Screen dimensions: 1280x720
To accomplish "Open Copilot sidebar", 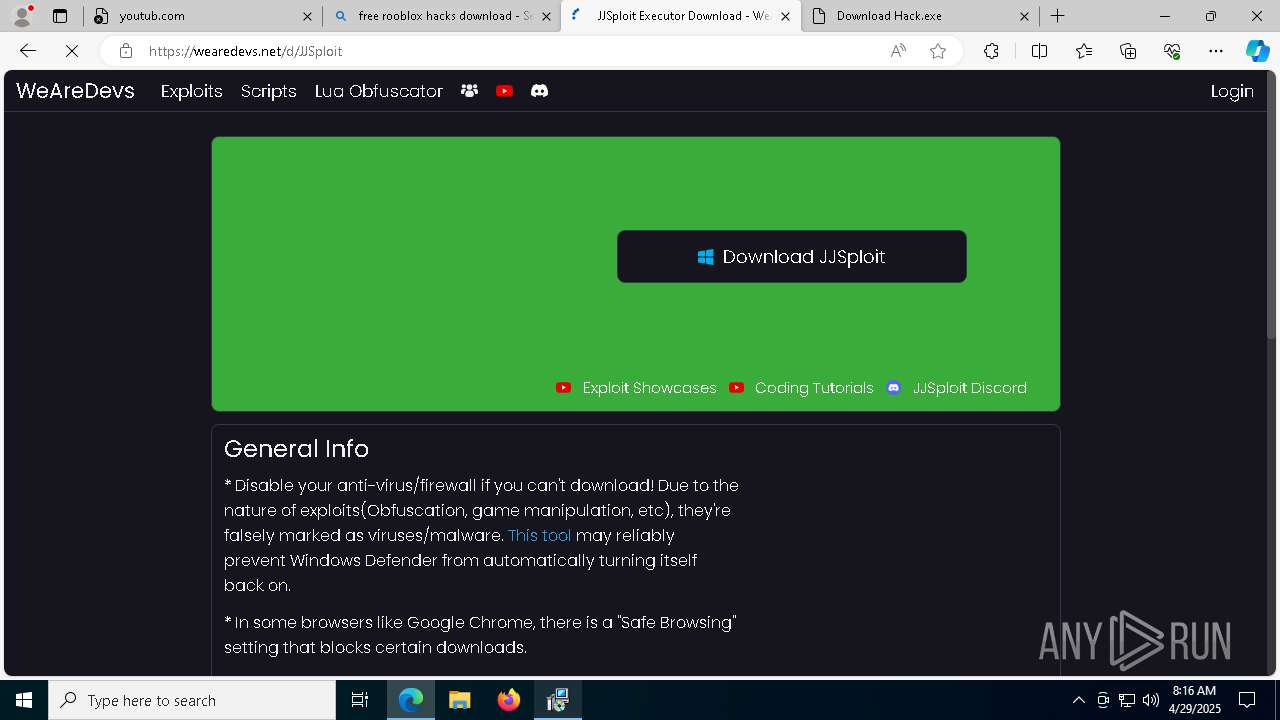I will tap(1258, 51).
